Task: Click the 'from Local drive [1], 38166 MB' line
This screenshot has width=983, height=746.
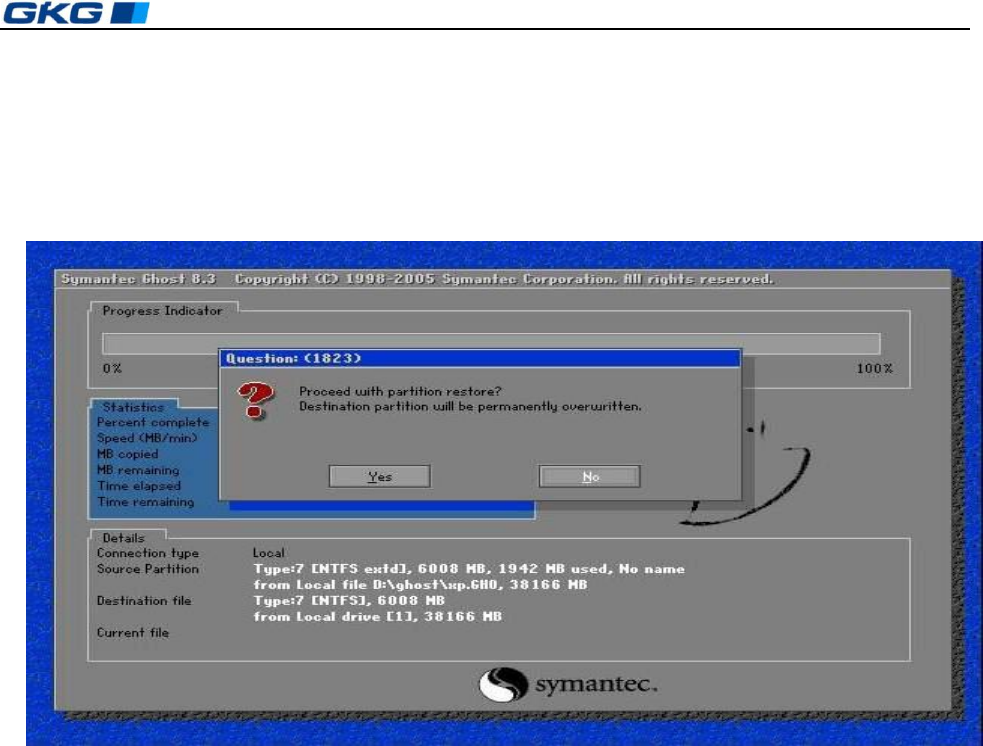Action: pyautogui.click(x=377, y=617)
